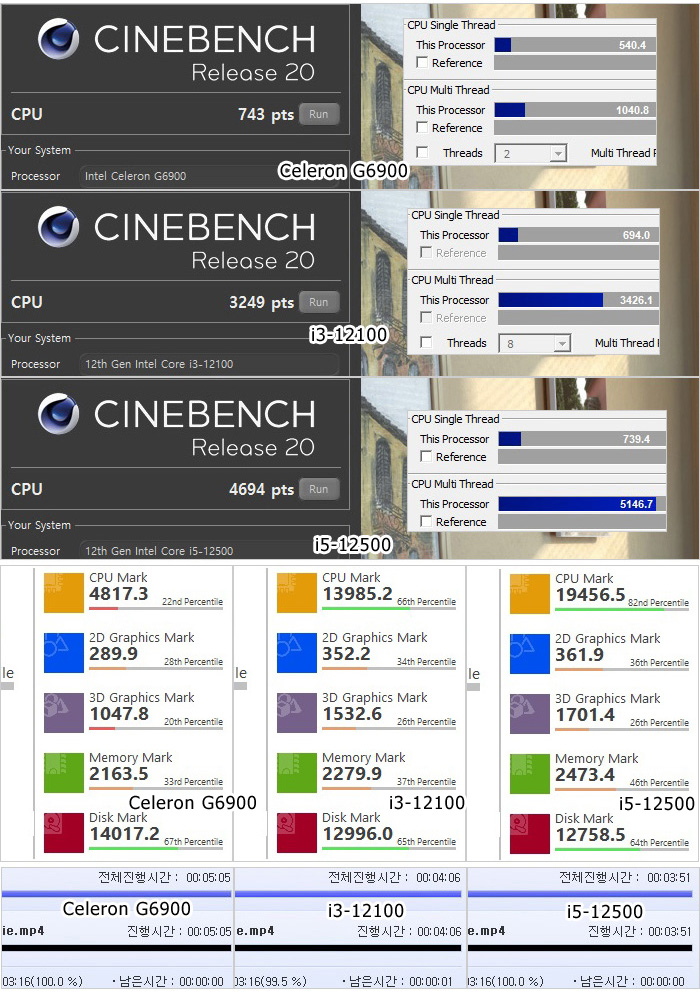Tick the Threads checkbox beside the value 8
Viewport: 700px width, 993px height.
(x=426, y=343)
